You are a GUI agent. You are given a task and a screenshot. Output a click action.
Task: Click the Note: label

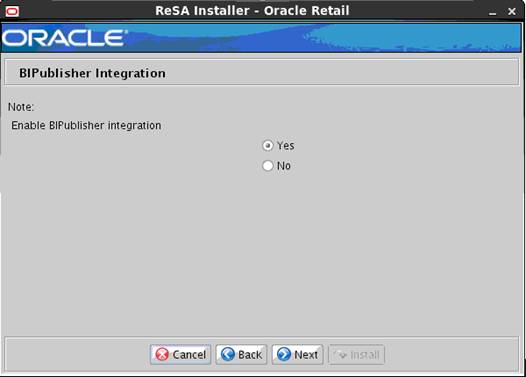tap(21, 107)
